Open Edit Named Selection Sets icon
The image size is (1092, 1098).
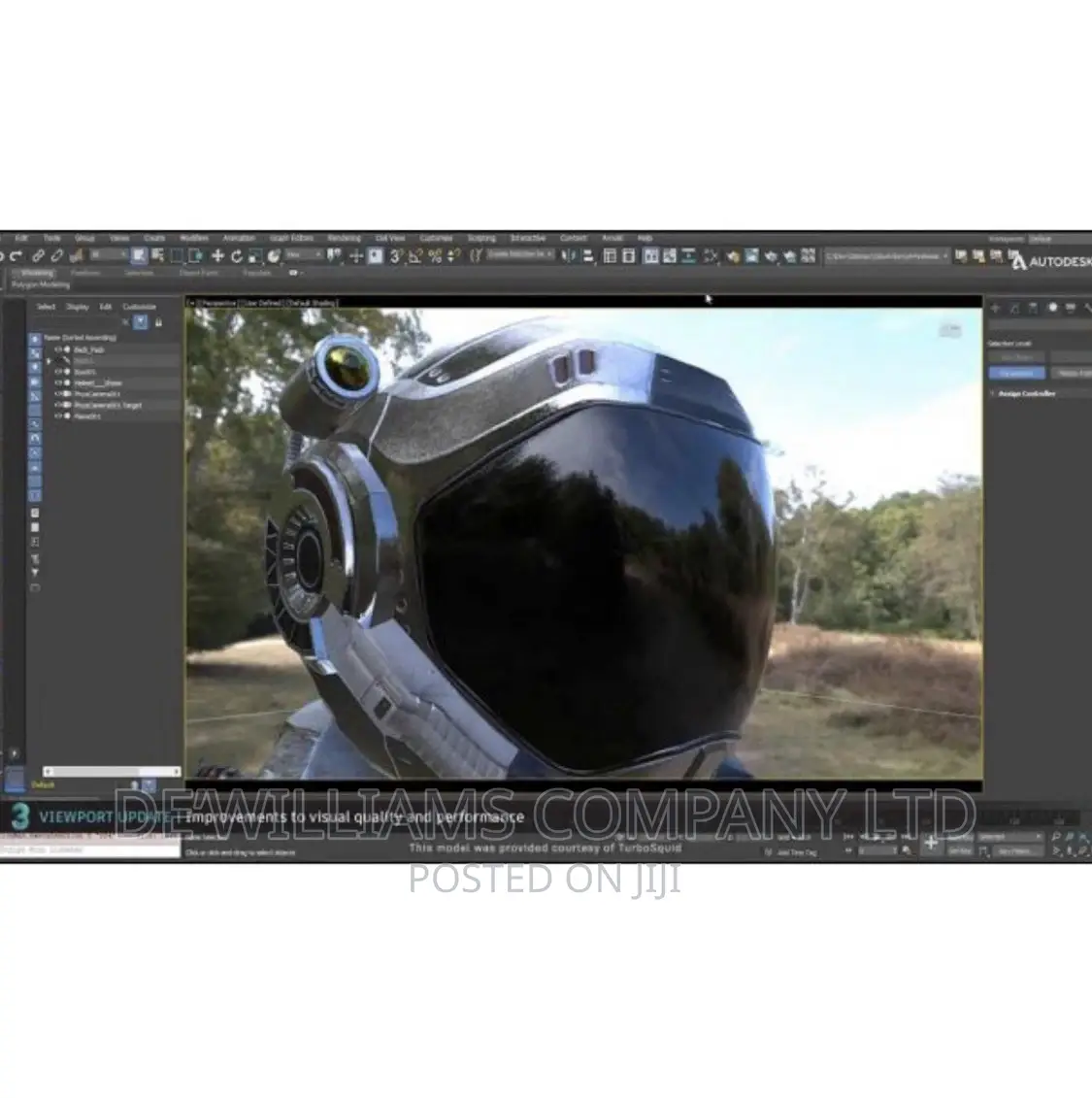tap(476, 256)
